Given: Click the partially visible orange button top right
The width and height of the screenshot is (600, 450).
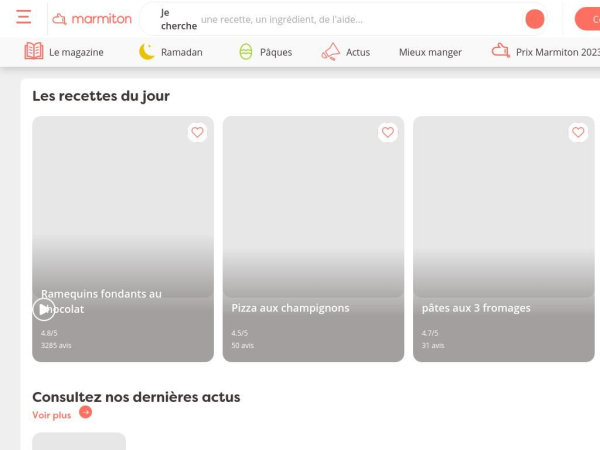Looking at the screenshot, I should (588, 19).
